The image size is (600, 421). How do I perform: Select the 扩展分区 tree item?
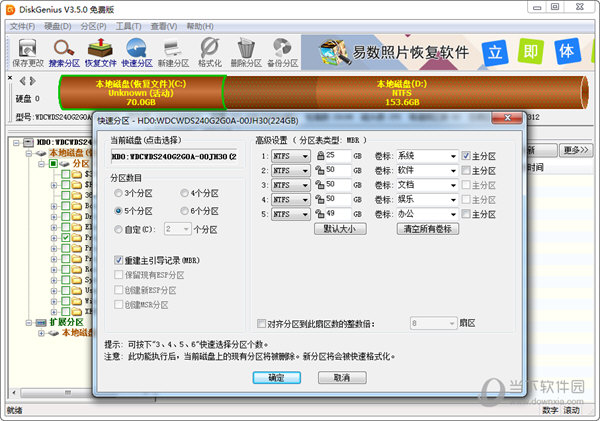66,322
